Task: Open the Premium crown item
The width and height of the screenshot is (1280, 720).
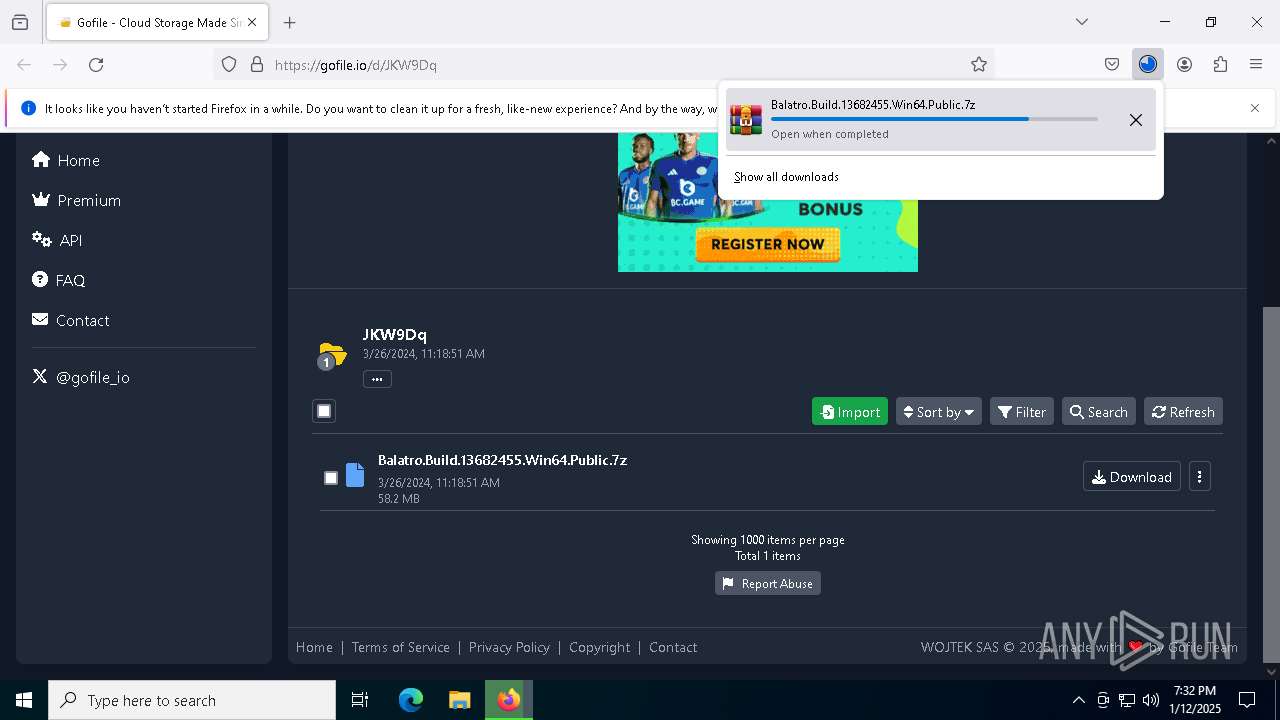Action: [x=76, y=200]
